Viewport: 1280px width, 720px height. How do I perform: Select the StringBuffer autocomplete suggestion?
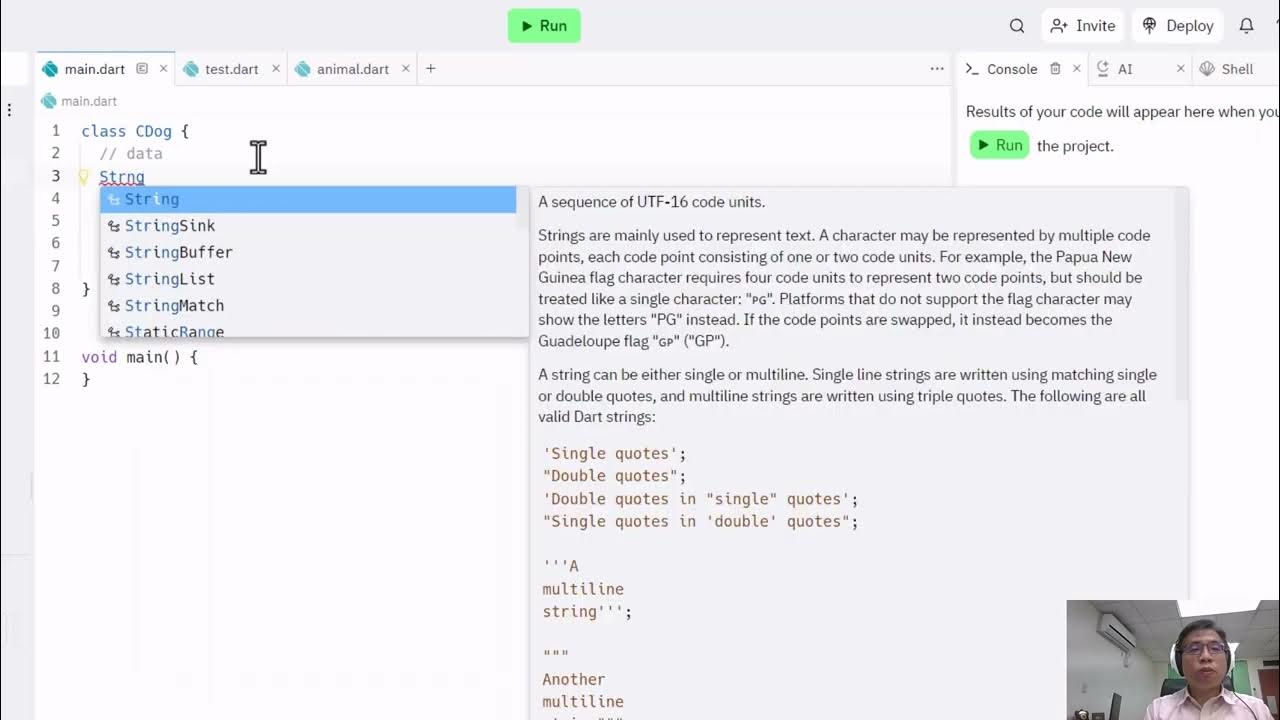click(x=178, y=252)
